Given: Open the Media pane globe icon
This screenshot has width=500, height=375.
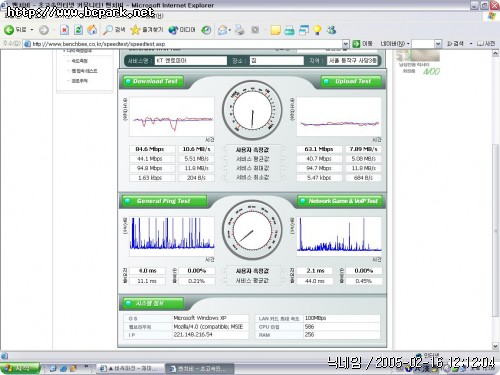Looking at the screenshot, I should click(173, 30).
